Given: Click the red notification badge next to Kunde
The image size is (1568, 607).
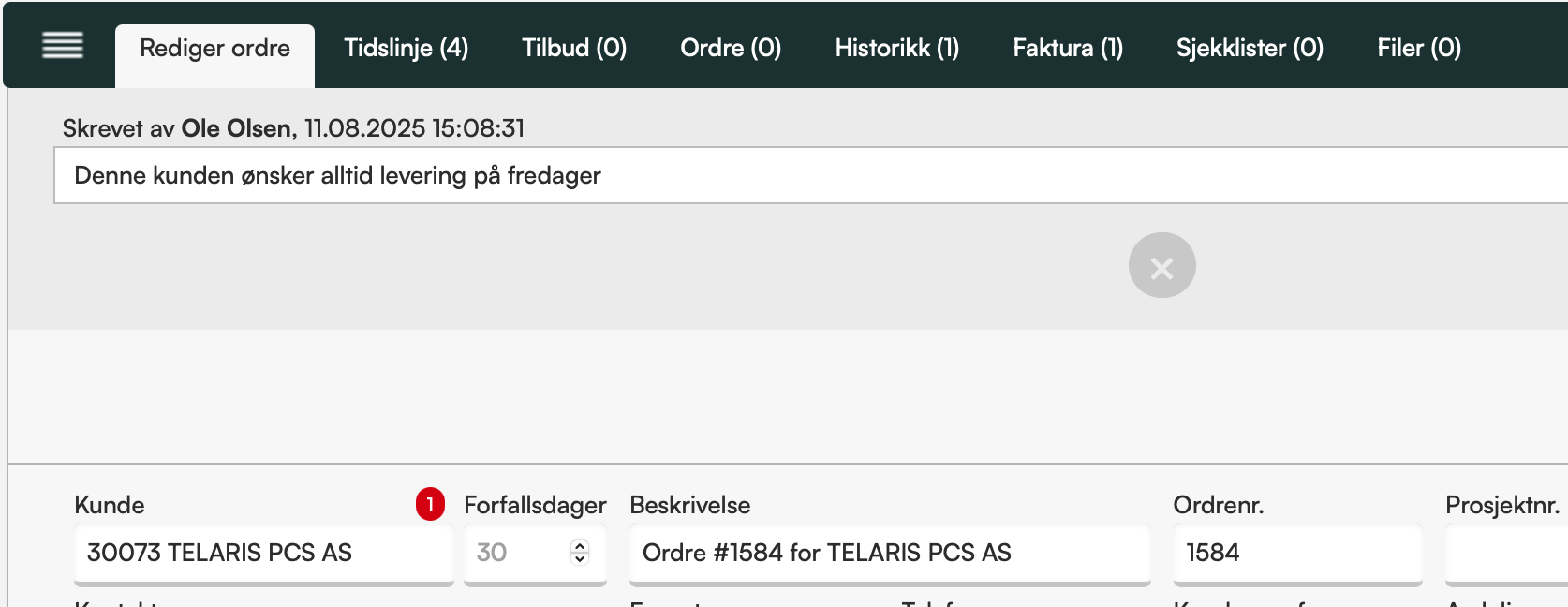Looking at the screenshot, I should click(x=430, y=504).
